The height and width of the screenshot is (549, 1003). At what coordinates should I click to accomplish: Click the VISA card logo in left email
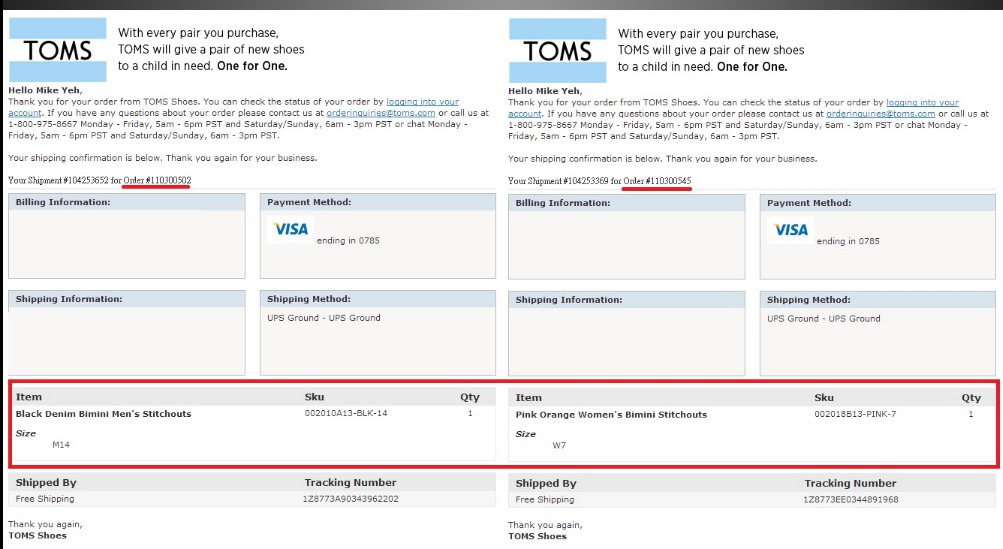coord(291,229)
